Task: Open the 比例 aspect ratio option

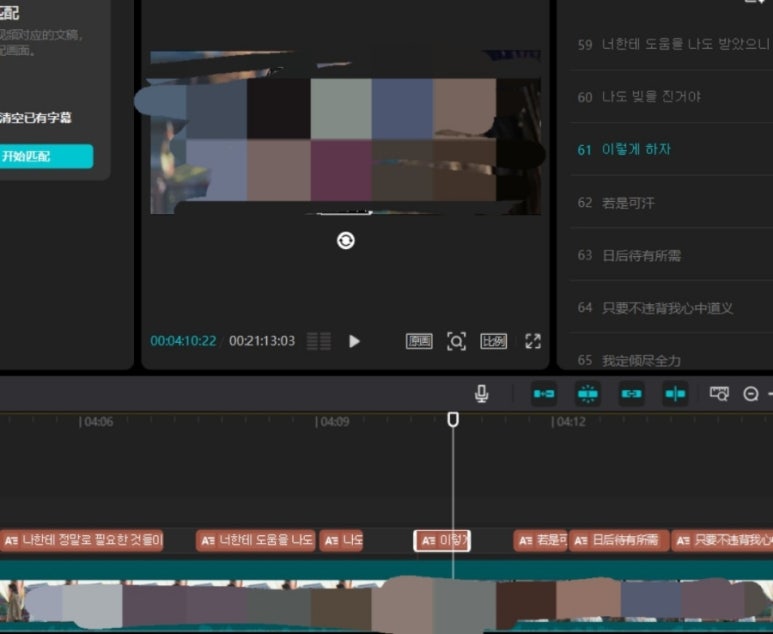Action: click(493, 341)
